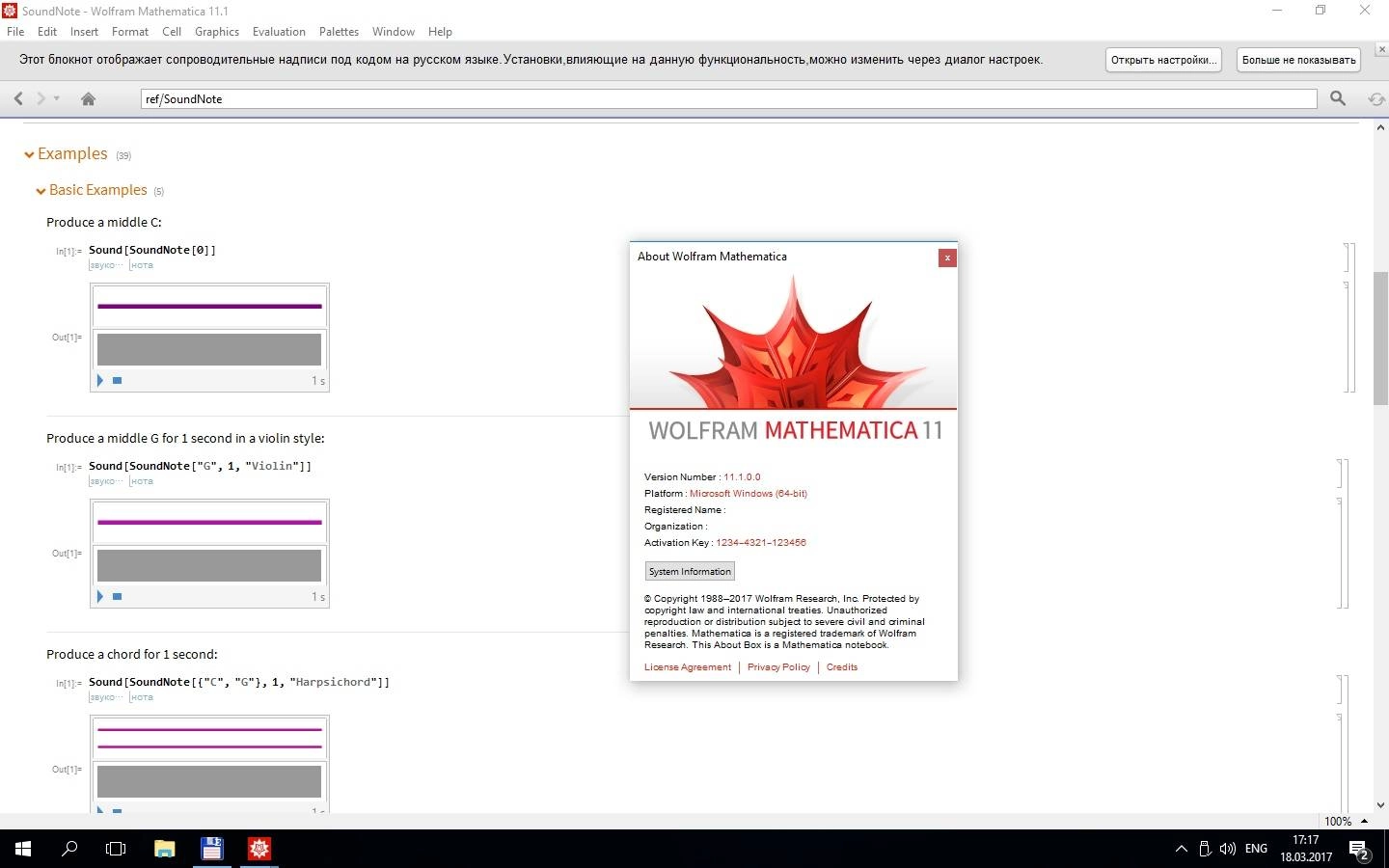Open the Evaluation menu
The height and width of the screenshot is (868, 1389).
pyautogui.click(x=279, y=32)
